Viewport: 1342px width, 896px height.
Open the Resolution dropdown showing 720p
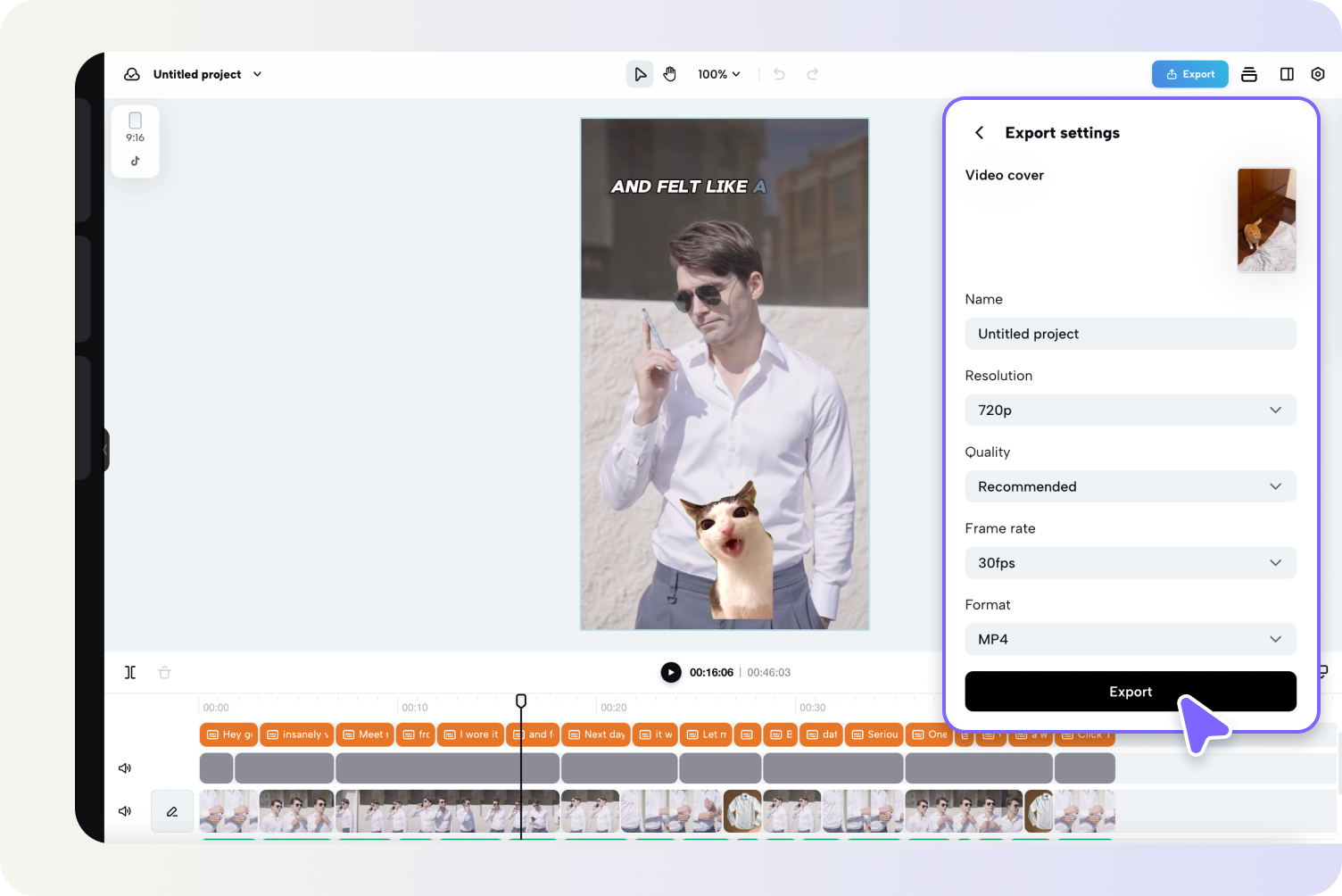pyautogui.click(x=1131, y=410)
